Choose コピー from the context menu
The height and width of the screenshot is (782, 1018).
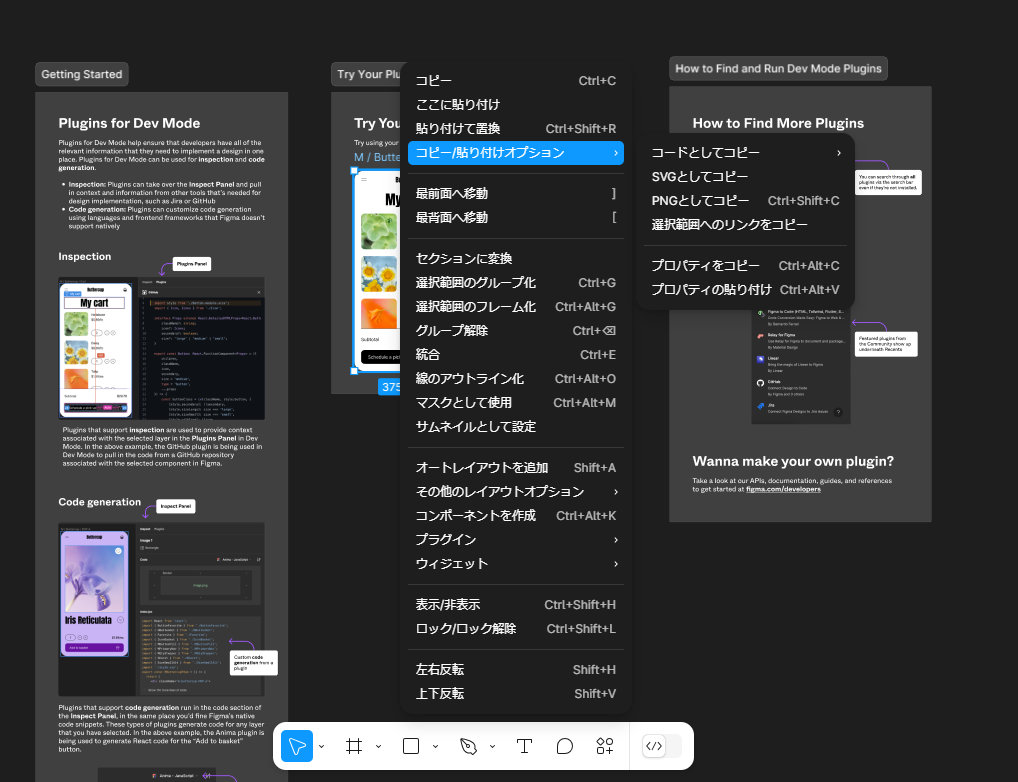click(515, 81)
